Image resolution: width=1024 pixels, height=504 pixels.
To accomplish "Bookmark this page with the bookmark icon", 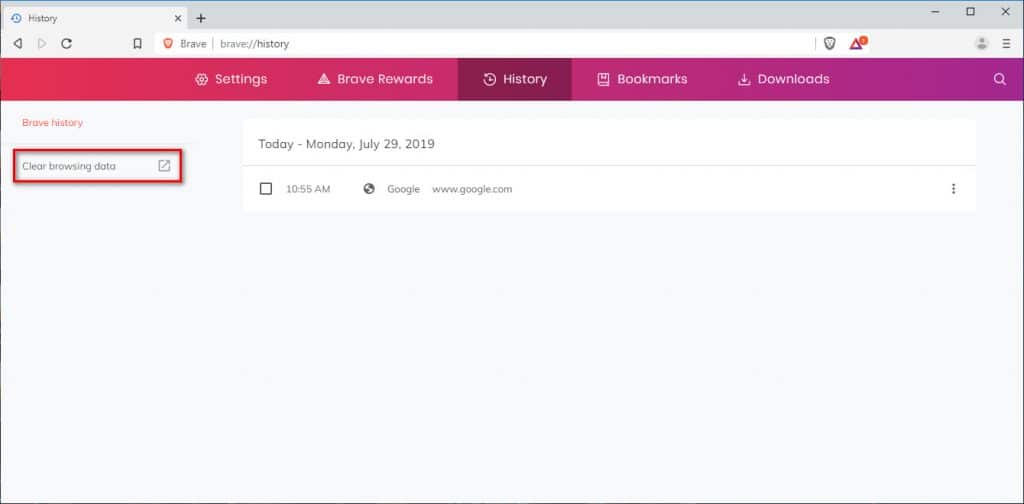I will pyautogui.click(x=137, y=44).
